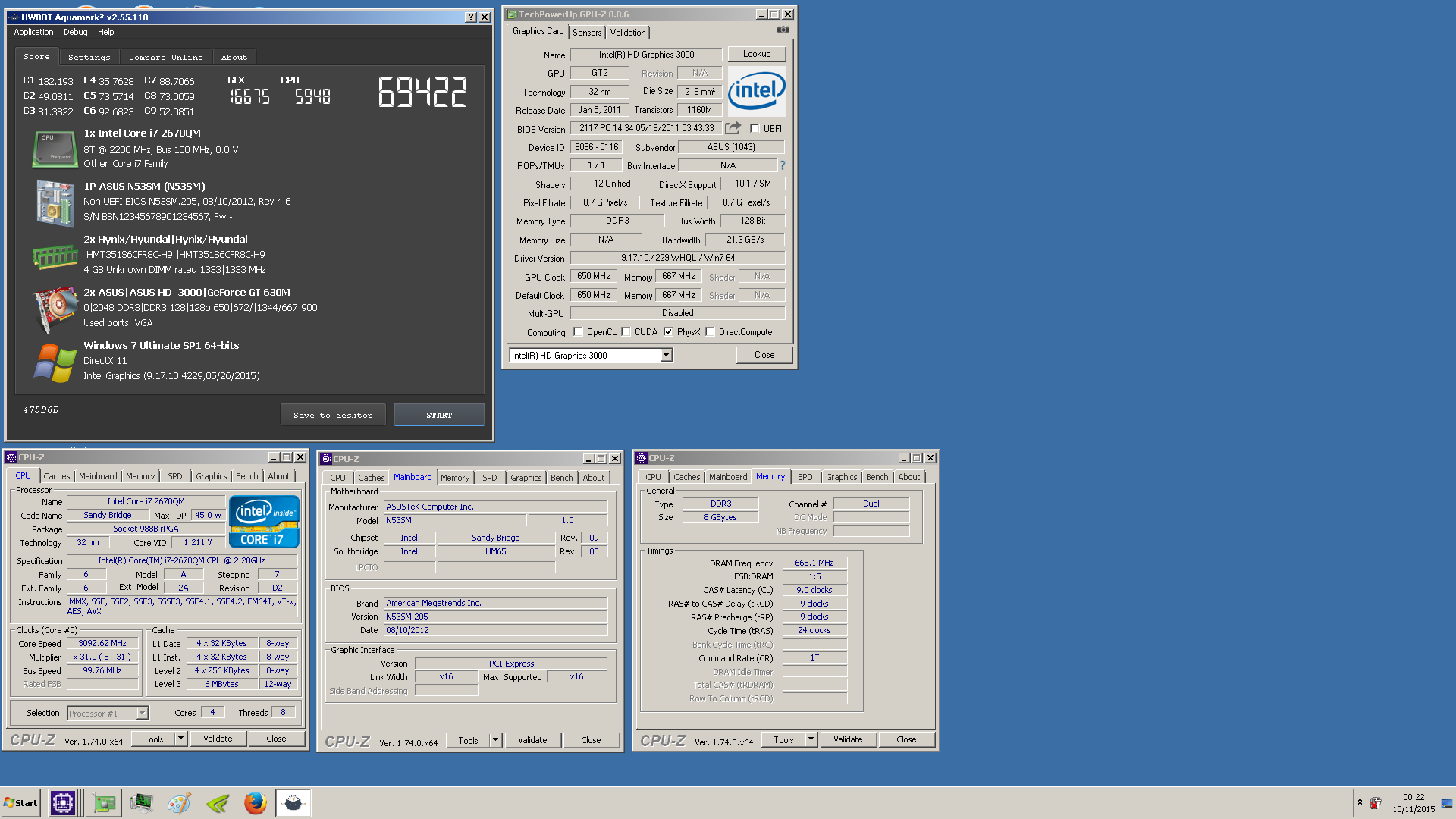The height and width of the screenshot is (819, 1456).
Task: Show hidden system tray icons
Action: 1360,802
